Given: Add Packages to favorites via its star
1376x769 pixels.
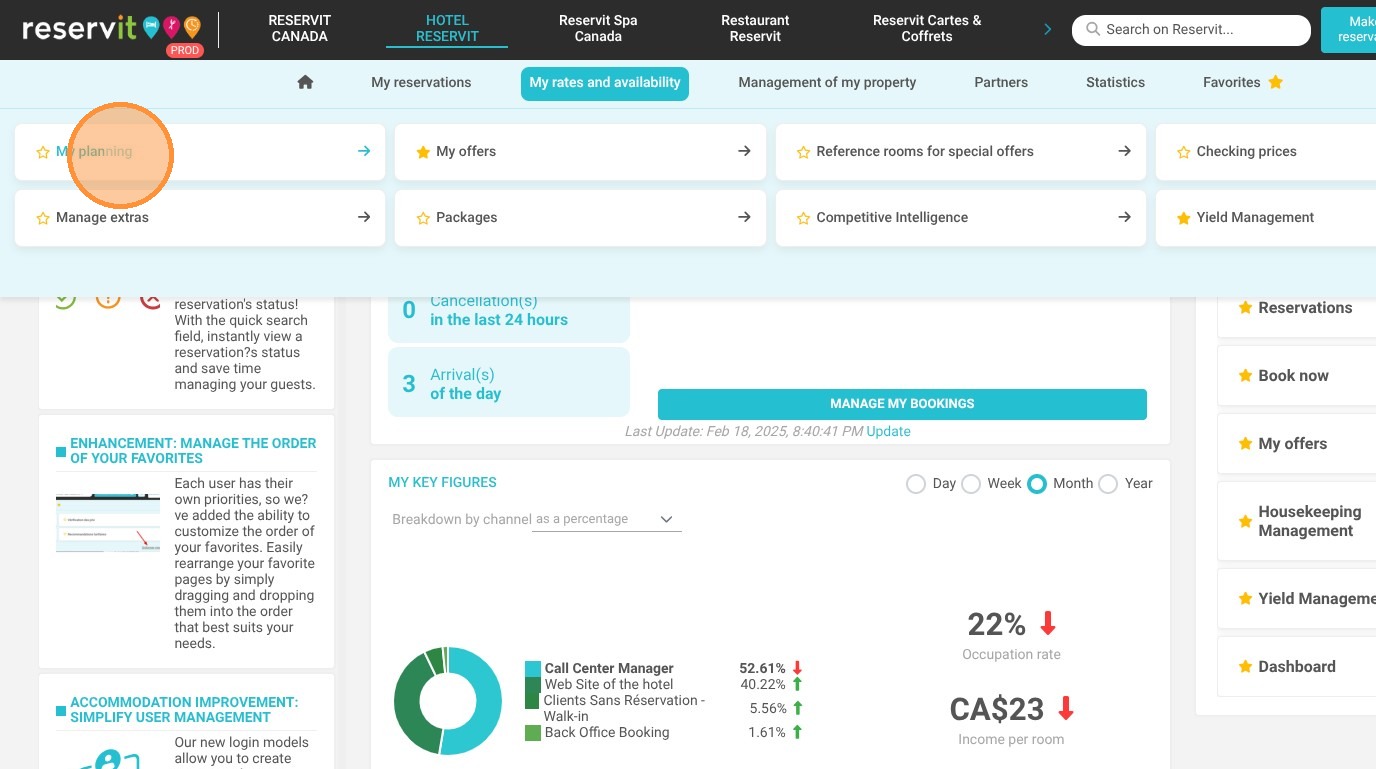Looking at the screenshot, I should (x=423, y=218).
